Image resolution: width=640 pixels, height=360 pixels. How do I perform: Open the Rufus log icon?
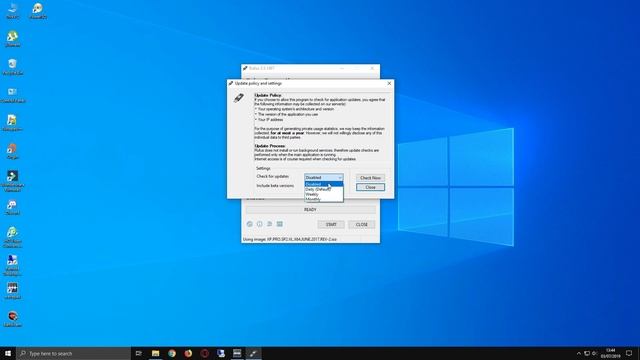tap(280, 224)
